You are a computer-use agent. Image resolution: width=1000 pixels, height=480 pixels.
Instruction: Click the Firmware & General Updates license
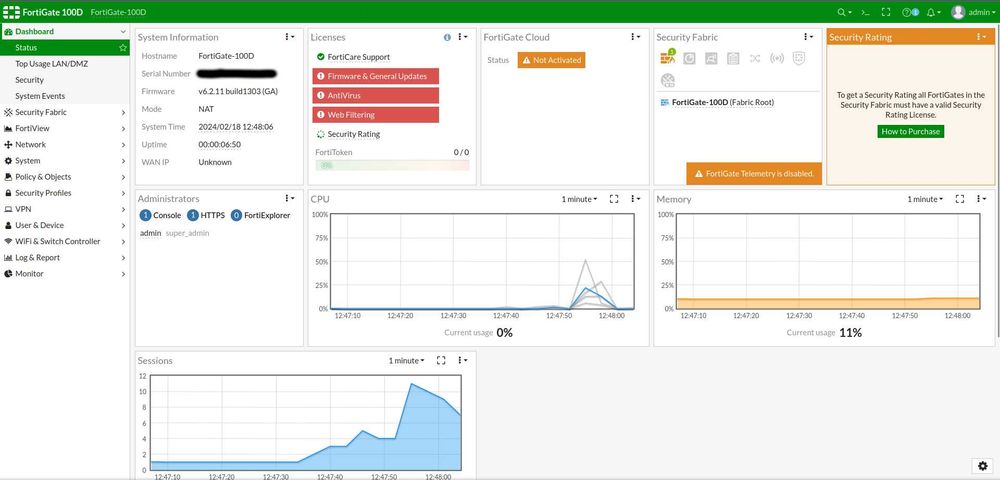click(x=376, y=76)
